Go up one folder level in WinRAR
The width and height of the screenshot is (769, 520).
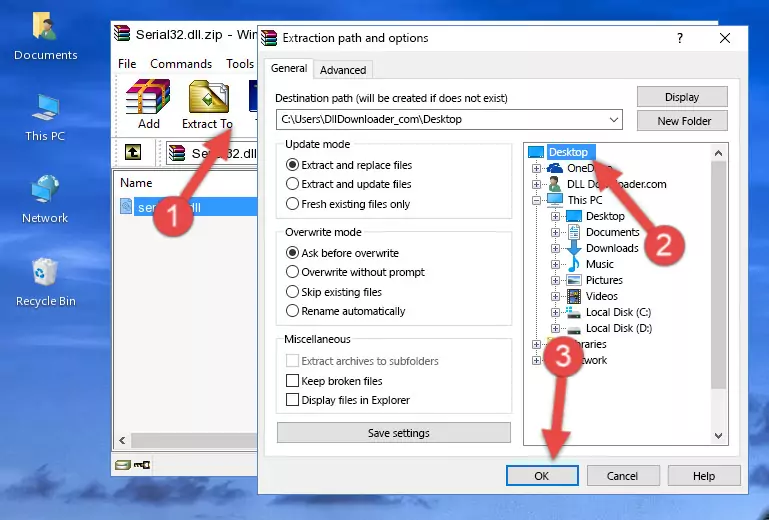tap(133, 153)
